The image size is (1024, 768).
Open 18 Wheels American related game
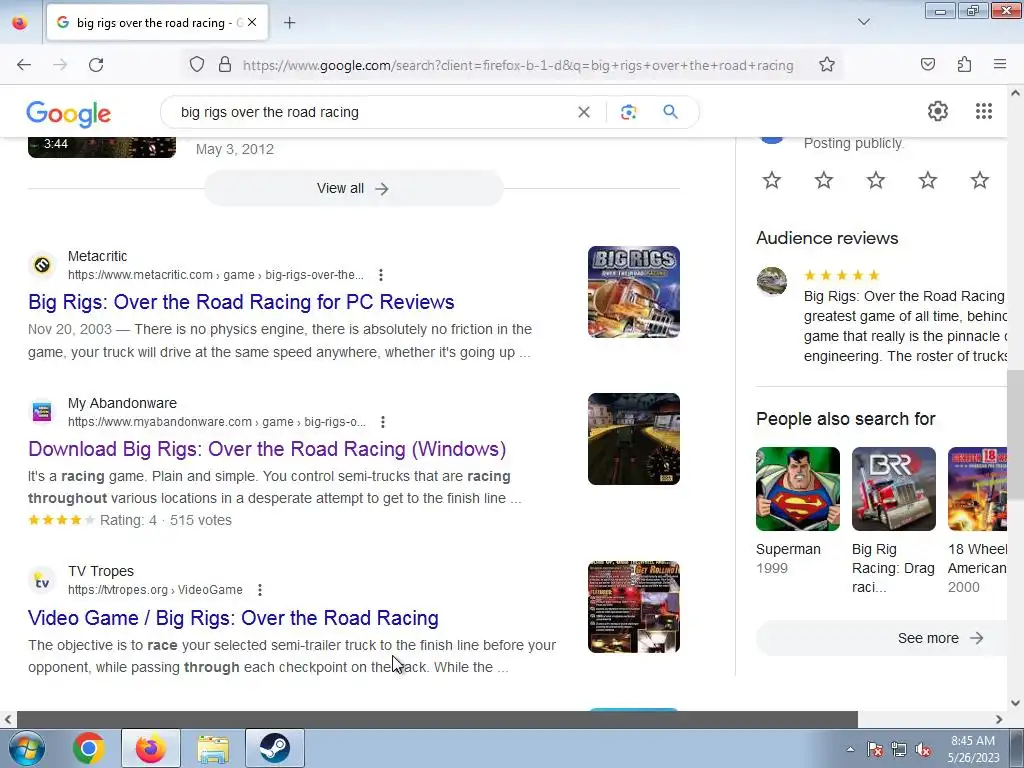tap(977, 489)
